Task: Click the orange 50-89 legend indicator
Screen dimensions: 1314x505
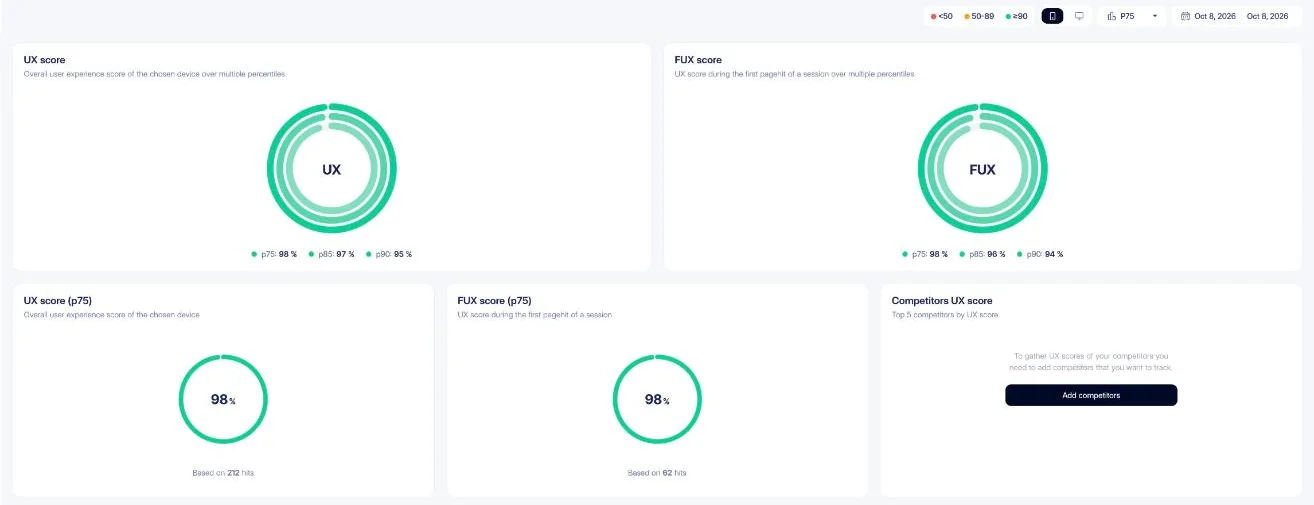Action: [x=979, y=16]
